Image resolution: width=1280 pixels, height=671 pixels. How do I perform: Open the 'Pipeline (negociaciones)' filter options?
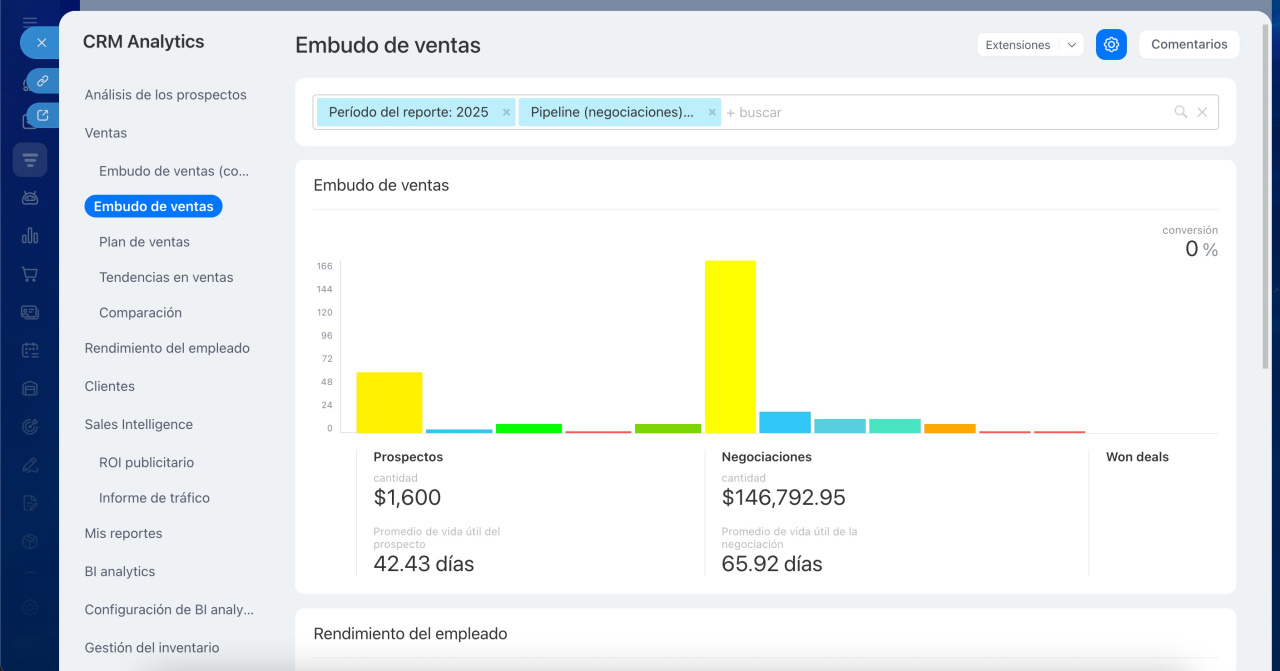611,112
